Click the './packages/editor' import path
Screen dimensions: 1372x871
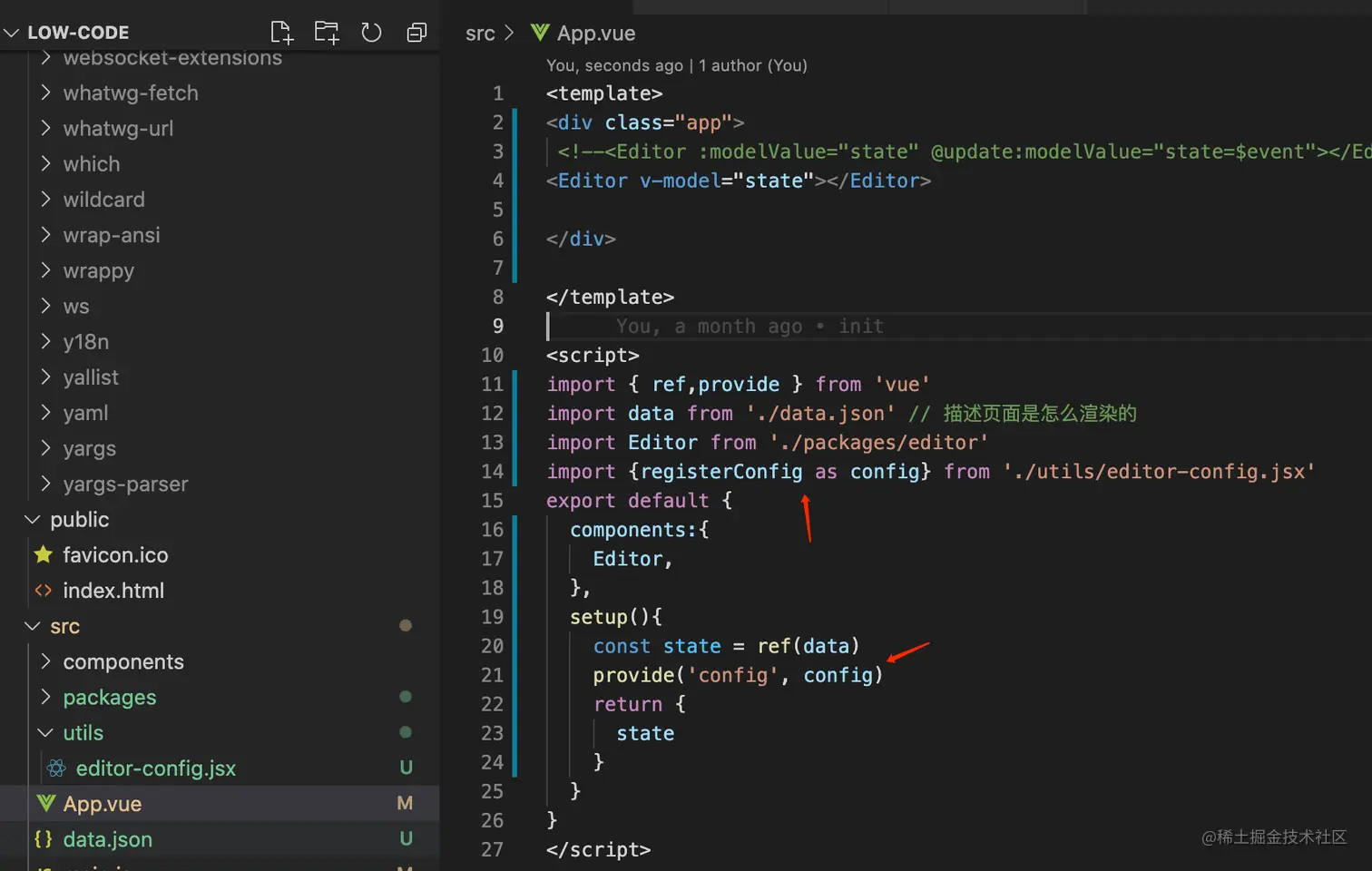click(x=878, y=443)
